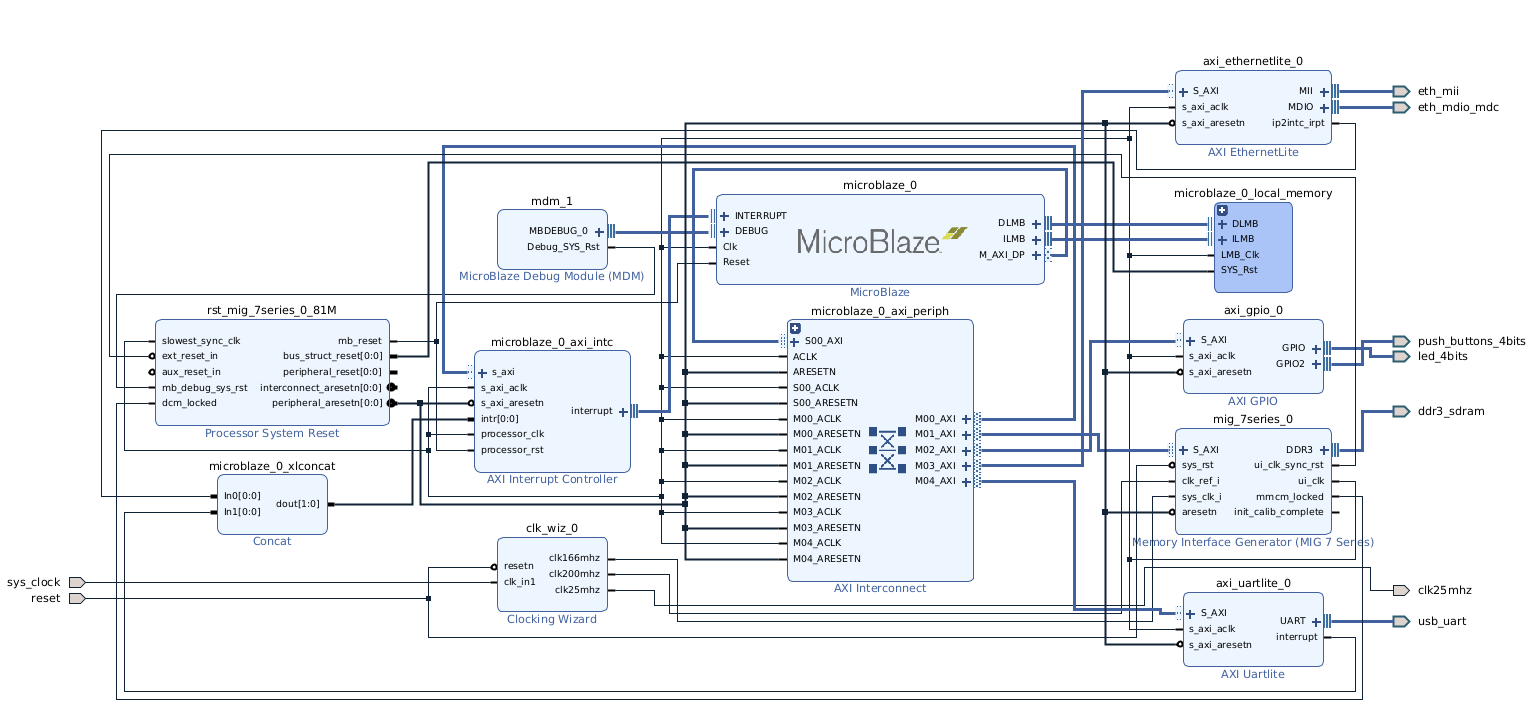This screenshot has width=1532, height=712.
Task: Select the led_4bits output port symbol
Action: point(1400,356)
